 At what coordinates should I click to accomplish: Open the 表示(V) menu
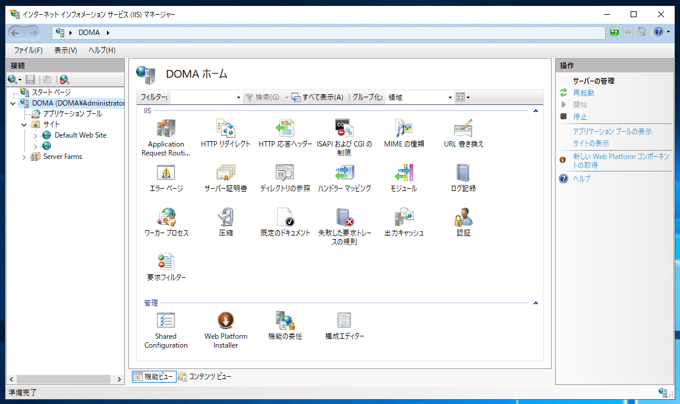pos(65,50)
